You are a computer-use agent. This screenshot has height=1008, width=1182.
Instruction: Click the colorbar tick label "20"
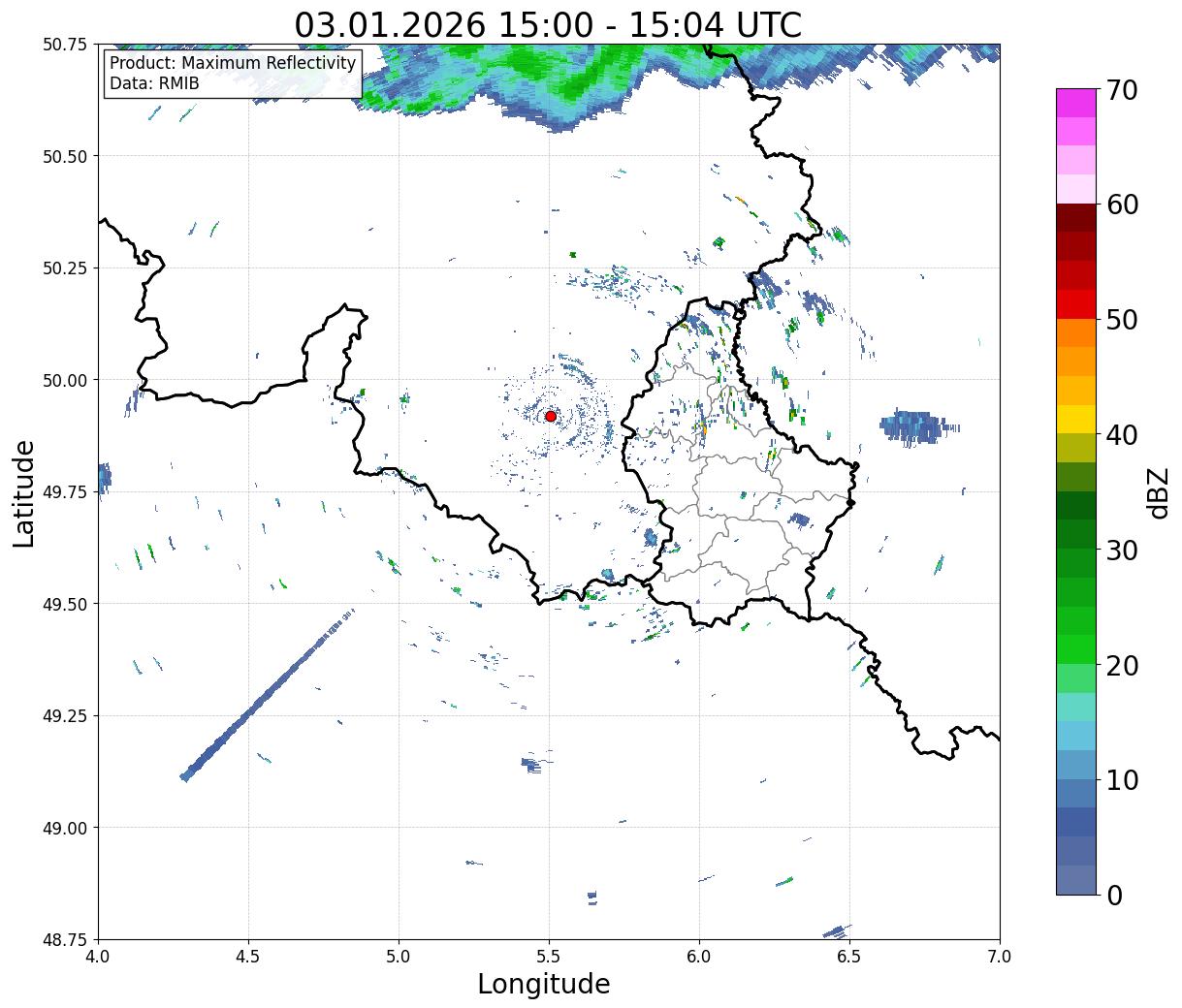(x=1122, y=665)
